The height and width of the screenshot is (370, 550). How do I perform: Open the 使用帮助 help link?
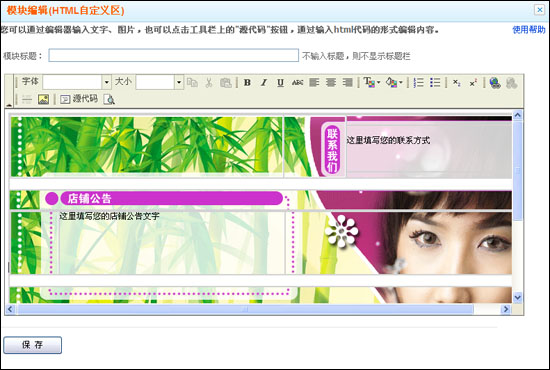tap(529, 30)
